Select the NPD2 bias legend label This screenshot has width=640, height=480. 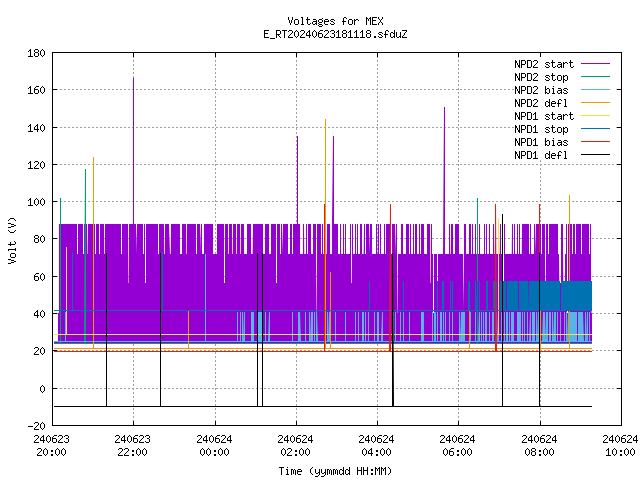(541, 90)
